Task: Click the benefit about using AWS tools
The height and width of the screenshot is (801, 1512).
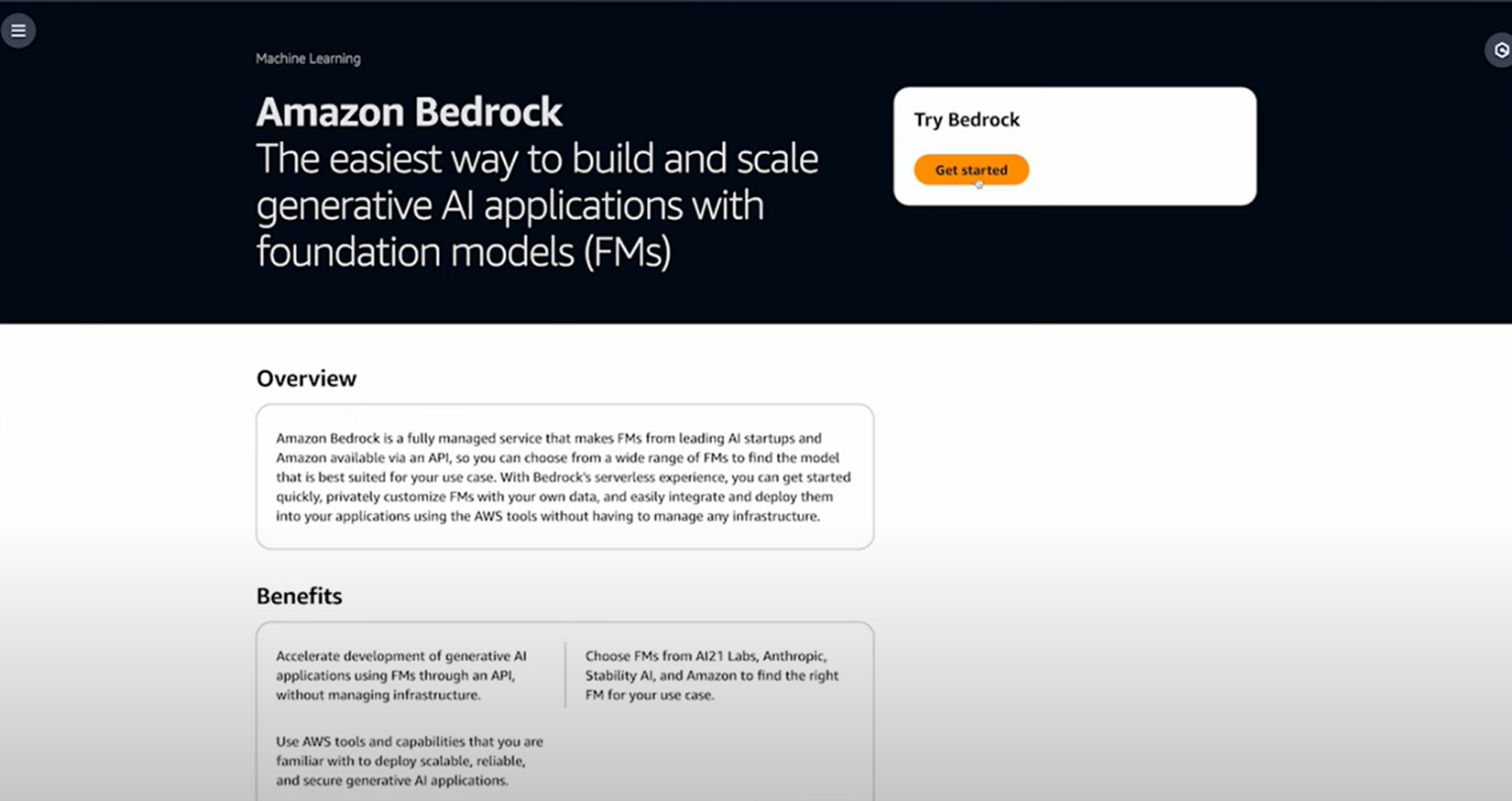Action: point(409,761)
